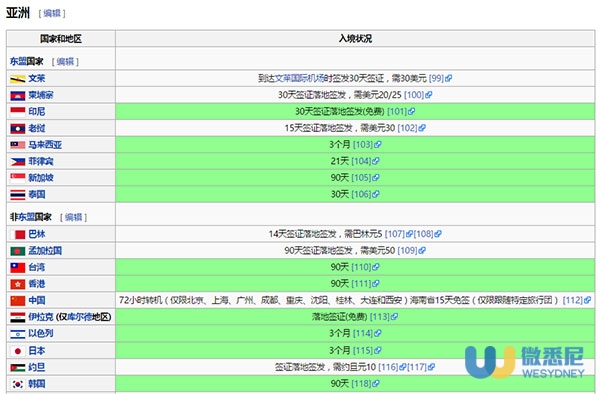
Task: Click external link icon after reference [118]
Action: point(376,383)
